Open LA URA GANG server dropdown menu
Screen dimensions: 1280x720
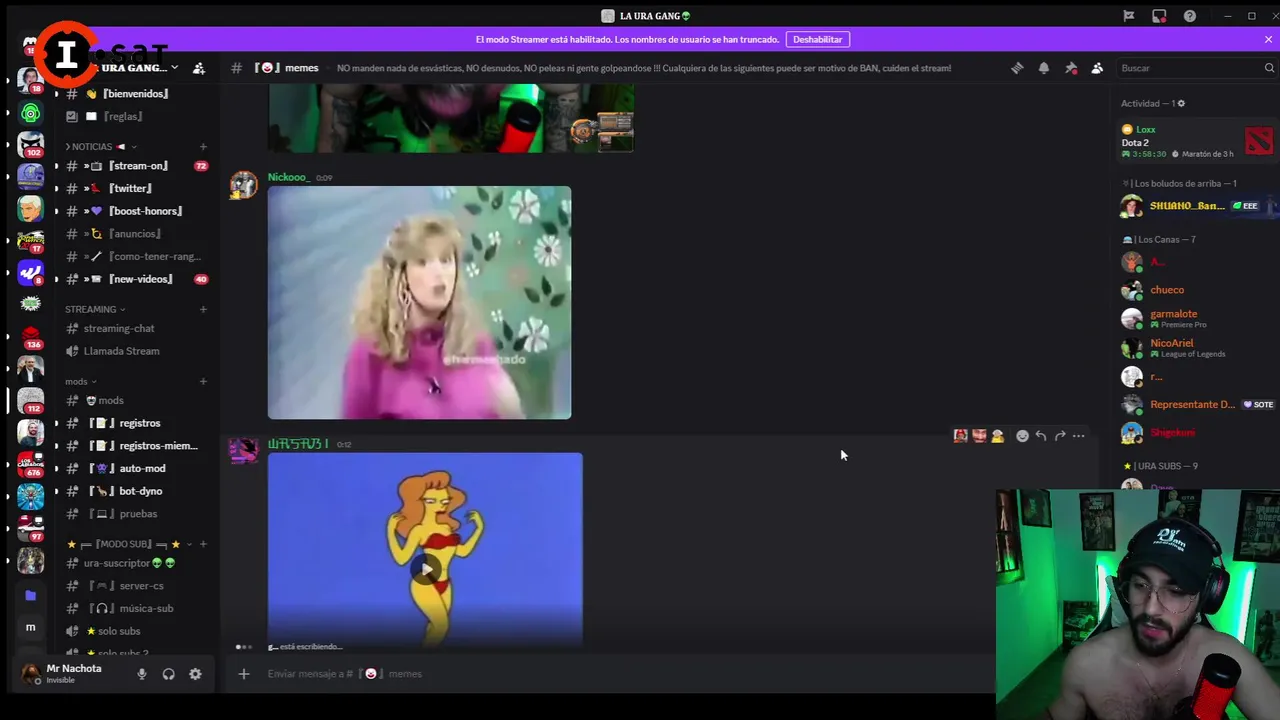[174, 68]
